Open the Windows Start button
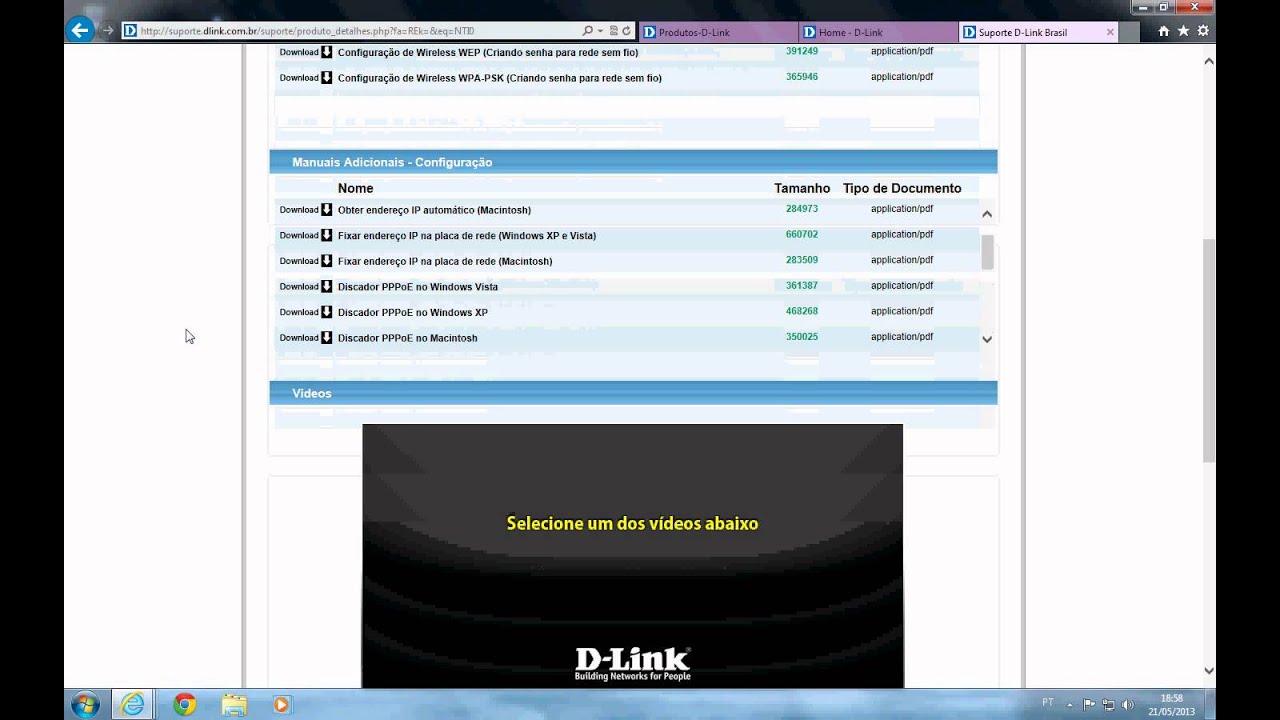This screenshot has width=1280, height=720. [85, 704]
